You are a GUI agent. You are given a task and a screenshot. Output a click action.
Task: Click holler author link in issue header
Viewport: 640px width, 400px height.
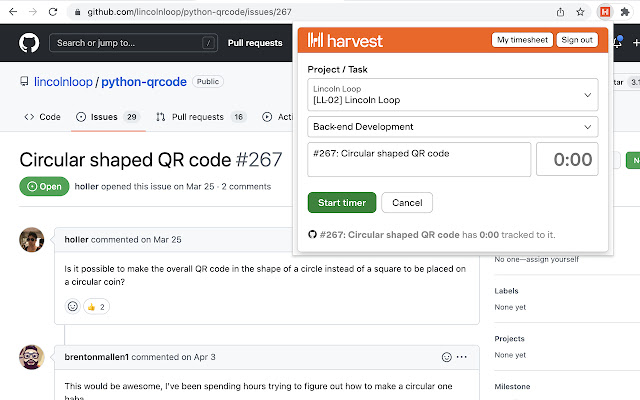coord(87,187)
